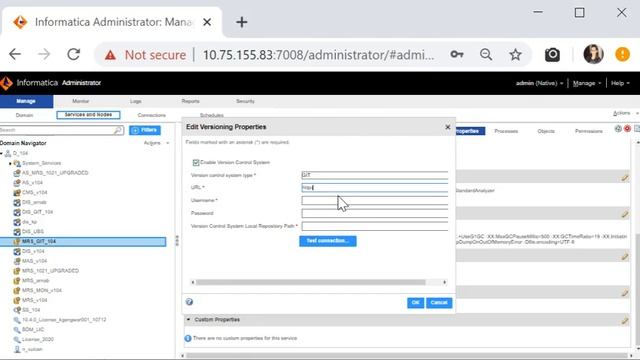Close the Edit Versioning Properties dialog
The image size is (640, 360).
(448, 127)
